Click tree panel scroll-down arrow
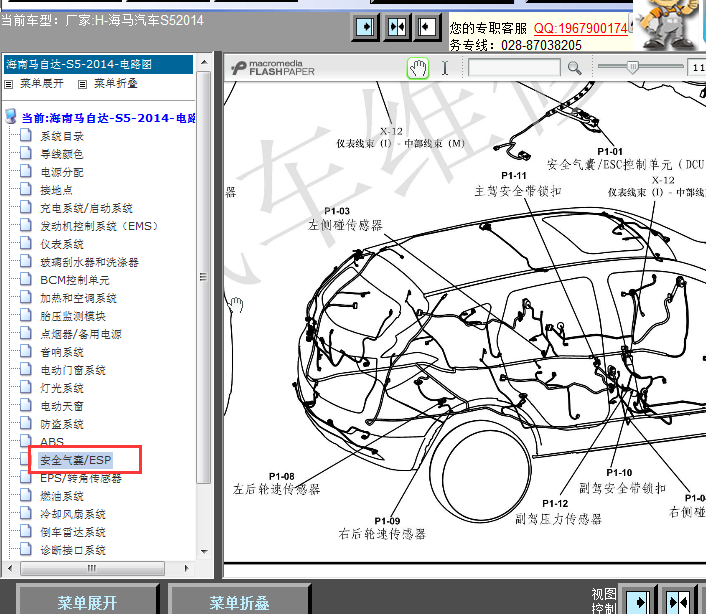The height and width of the screenshot is (614, 706). pyautogui.click(x=204, y=551)
